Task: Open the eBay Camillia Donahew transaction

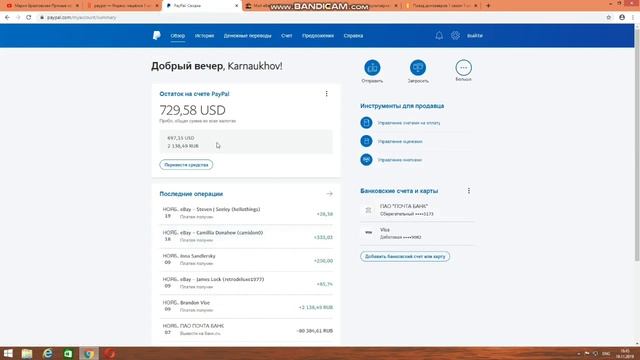Action: (x=246, y=236)
